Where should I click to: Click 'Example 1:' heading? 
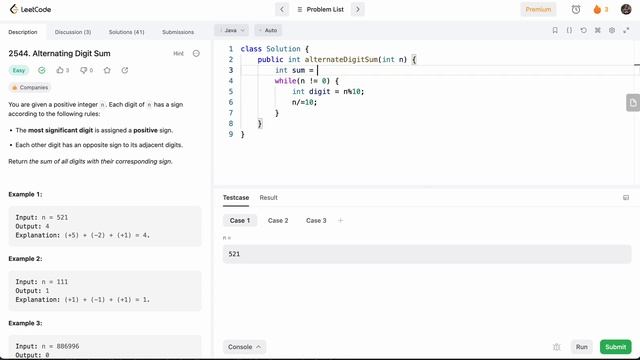click(25, 194)
